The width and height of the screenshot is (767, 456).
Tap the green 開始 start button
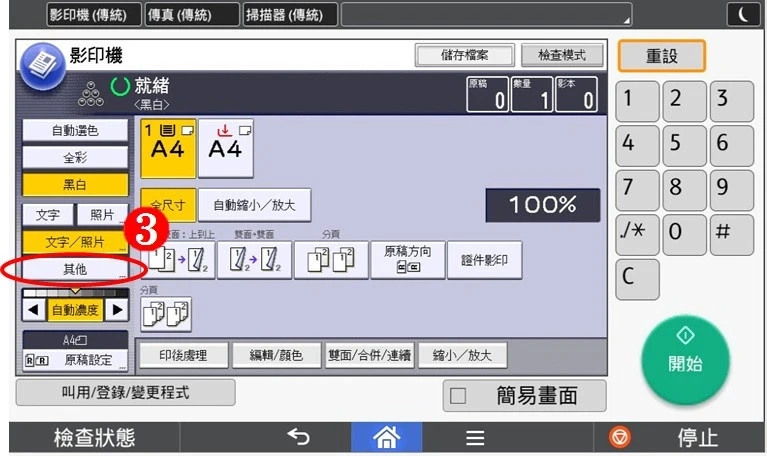(685, 360)
